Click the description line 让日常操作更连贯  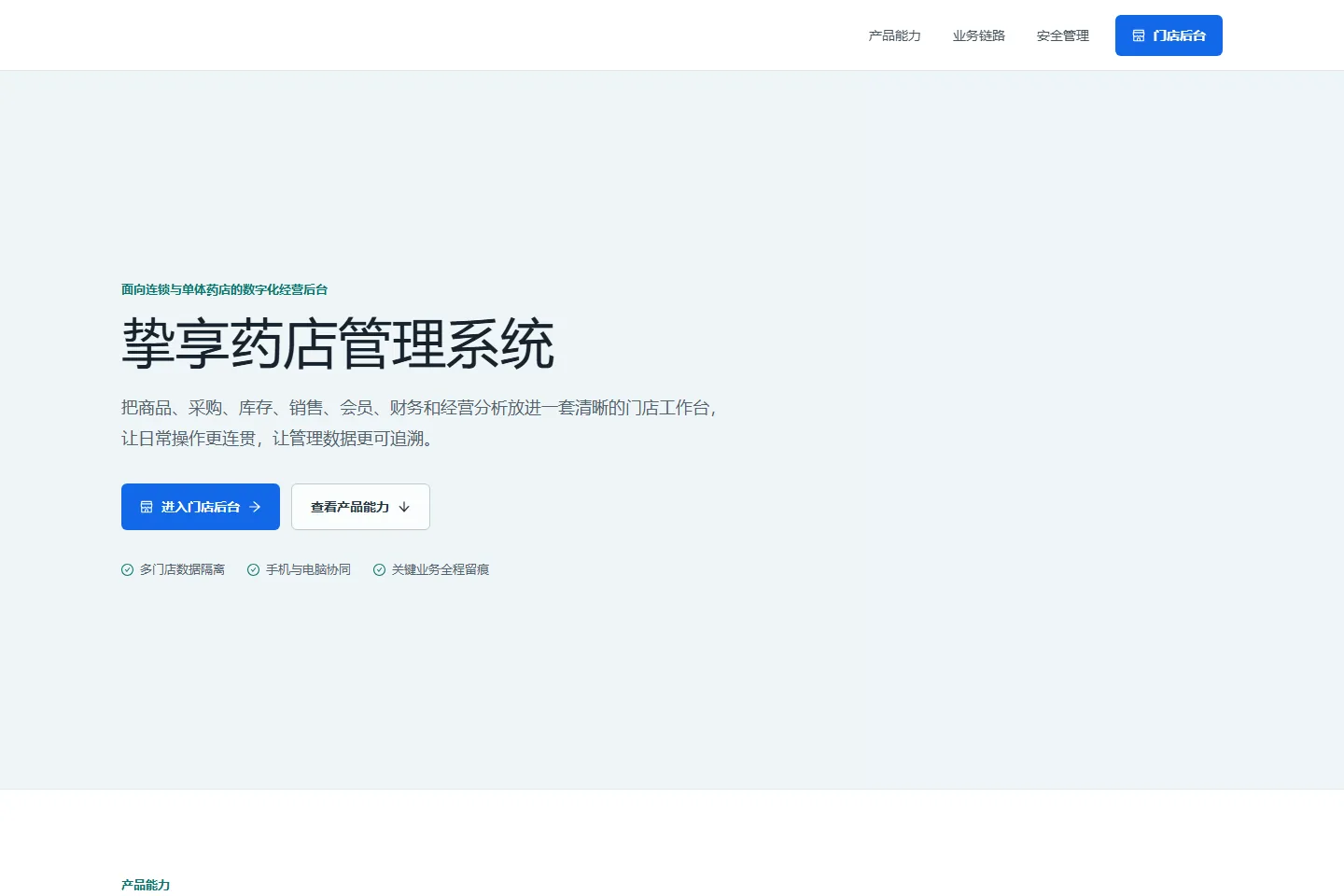189,438
